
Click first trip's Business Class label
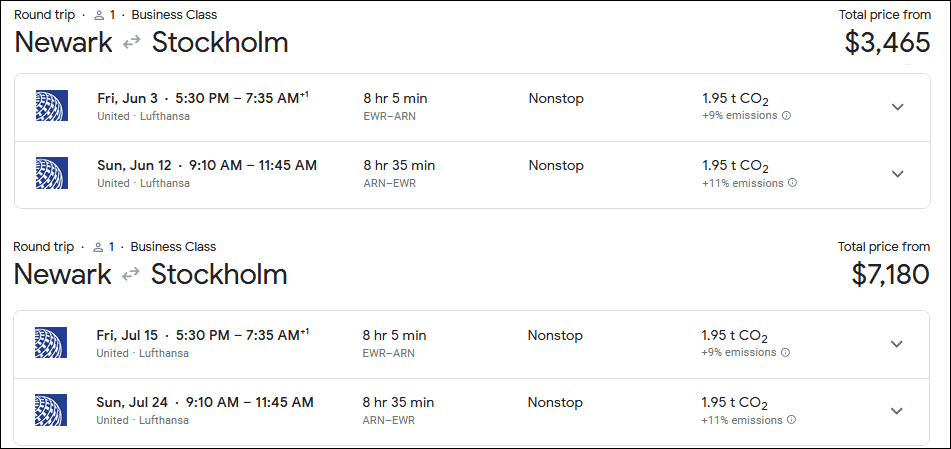point(173,15)
